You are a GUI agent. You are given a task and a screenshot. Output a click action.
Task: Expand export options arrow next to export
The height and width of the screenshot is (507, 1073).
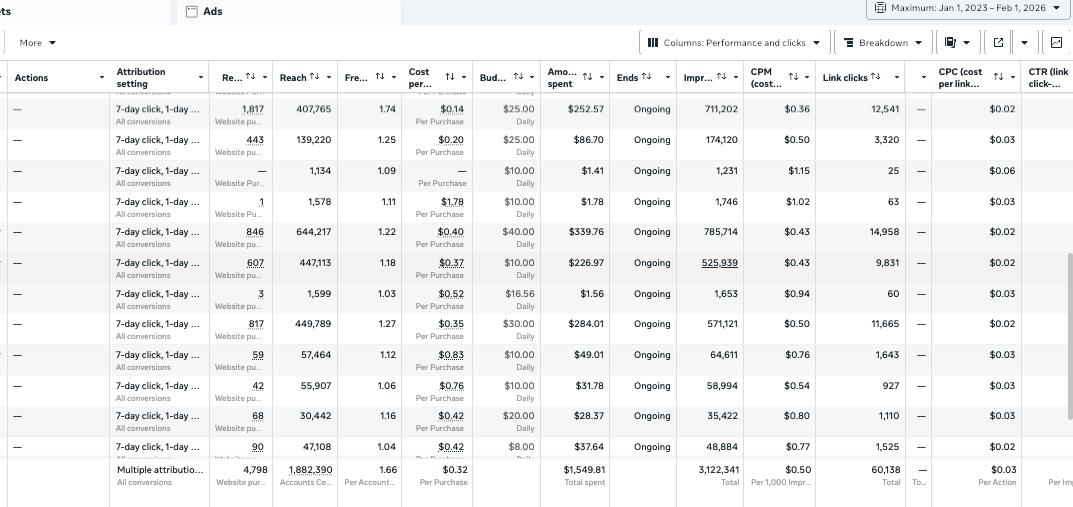1024,43
